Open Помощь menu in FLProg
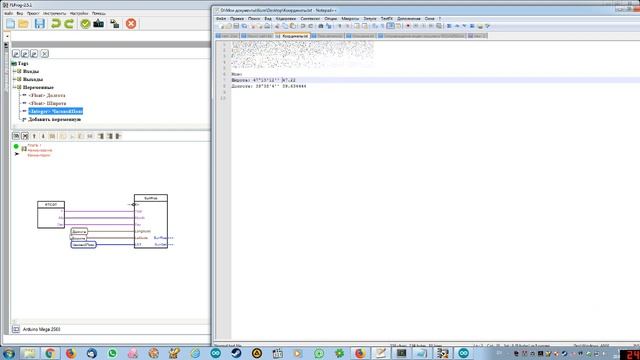 point(98,13)
